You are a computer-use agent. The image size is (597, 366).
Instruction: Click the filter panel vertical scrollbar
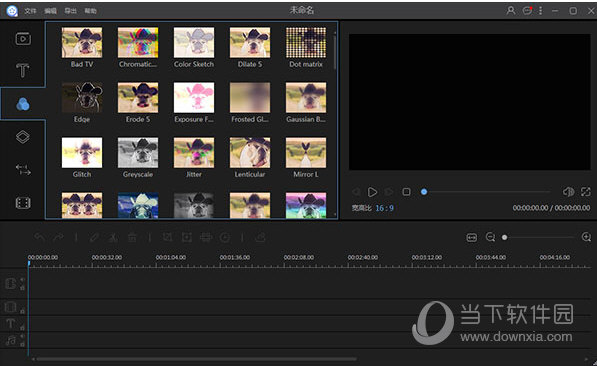(x=335, y=53)
